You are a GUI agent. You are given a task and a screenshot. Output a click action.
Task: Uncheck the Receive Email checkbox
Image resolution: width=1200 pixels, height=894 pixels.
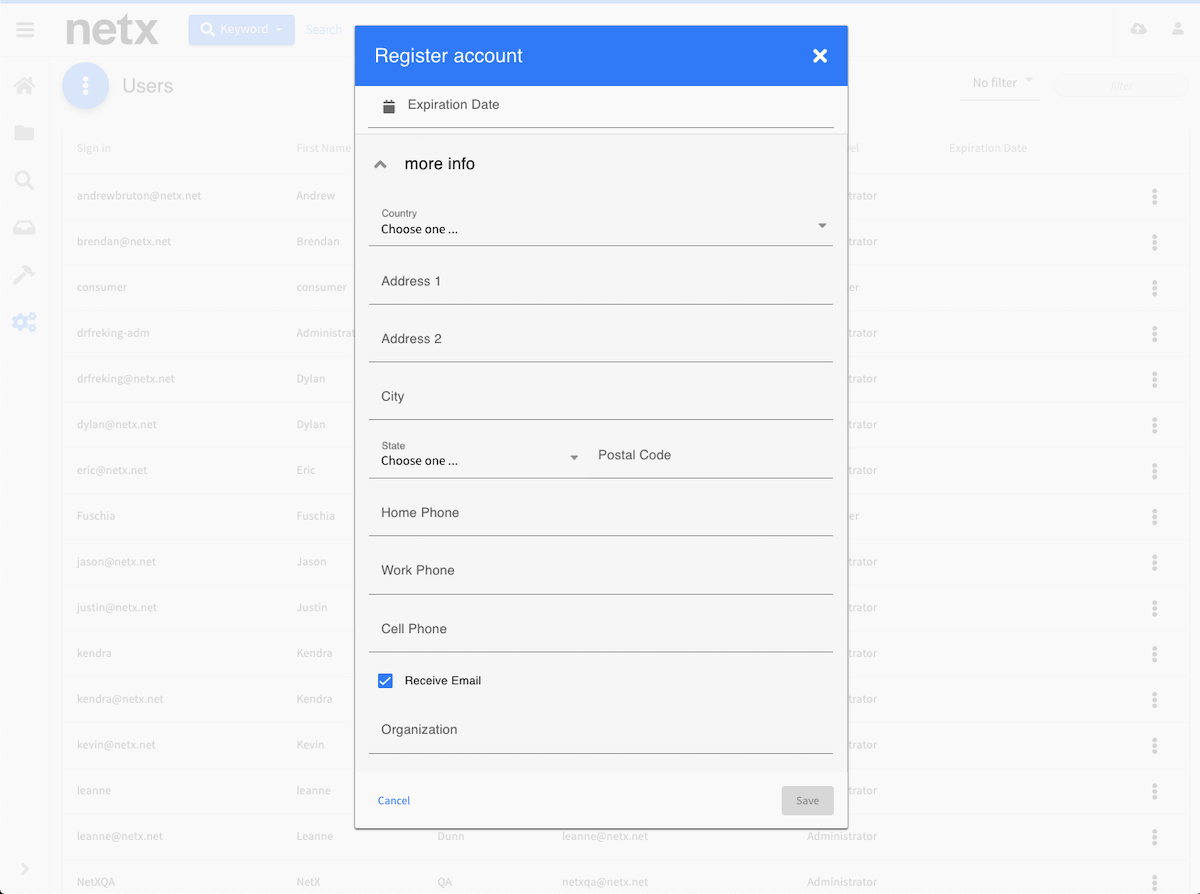pyautogui.click(x=385, y=681)
